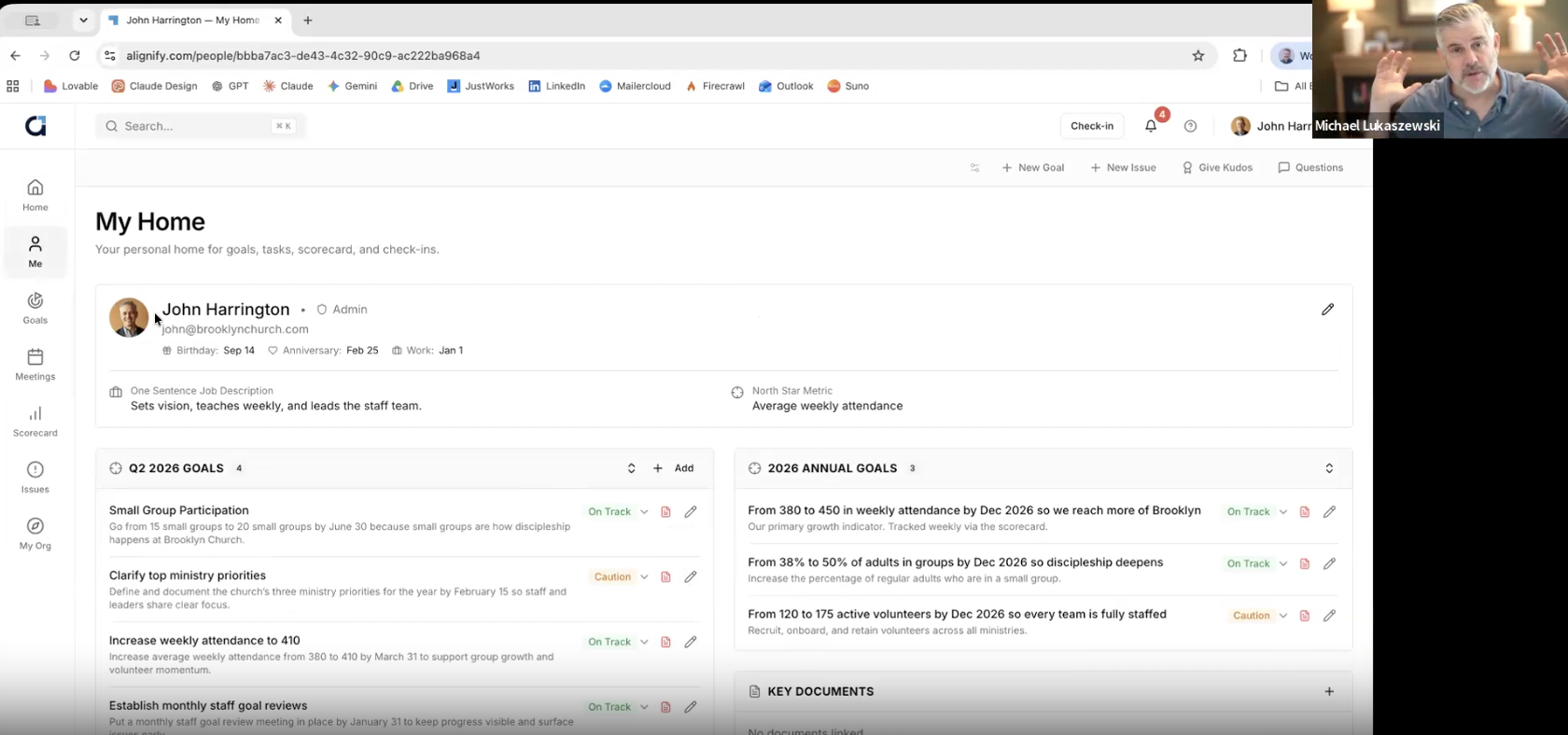Open document icon for Small Group Participation
The image size is (1568, 735).
tap(665, 512)
